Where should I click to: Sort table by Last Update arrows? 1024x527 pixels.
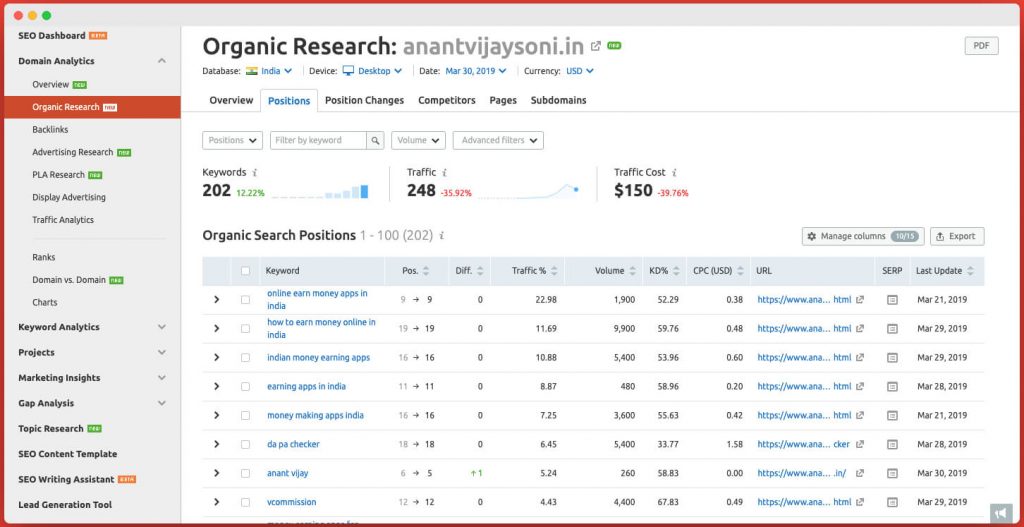tap(970, 271)
